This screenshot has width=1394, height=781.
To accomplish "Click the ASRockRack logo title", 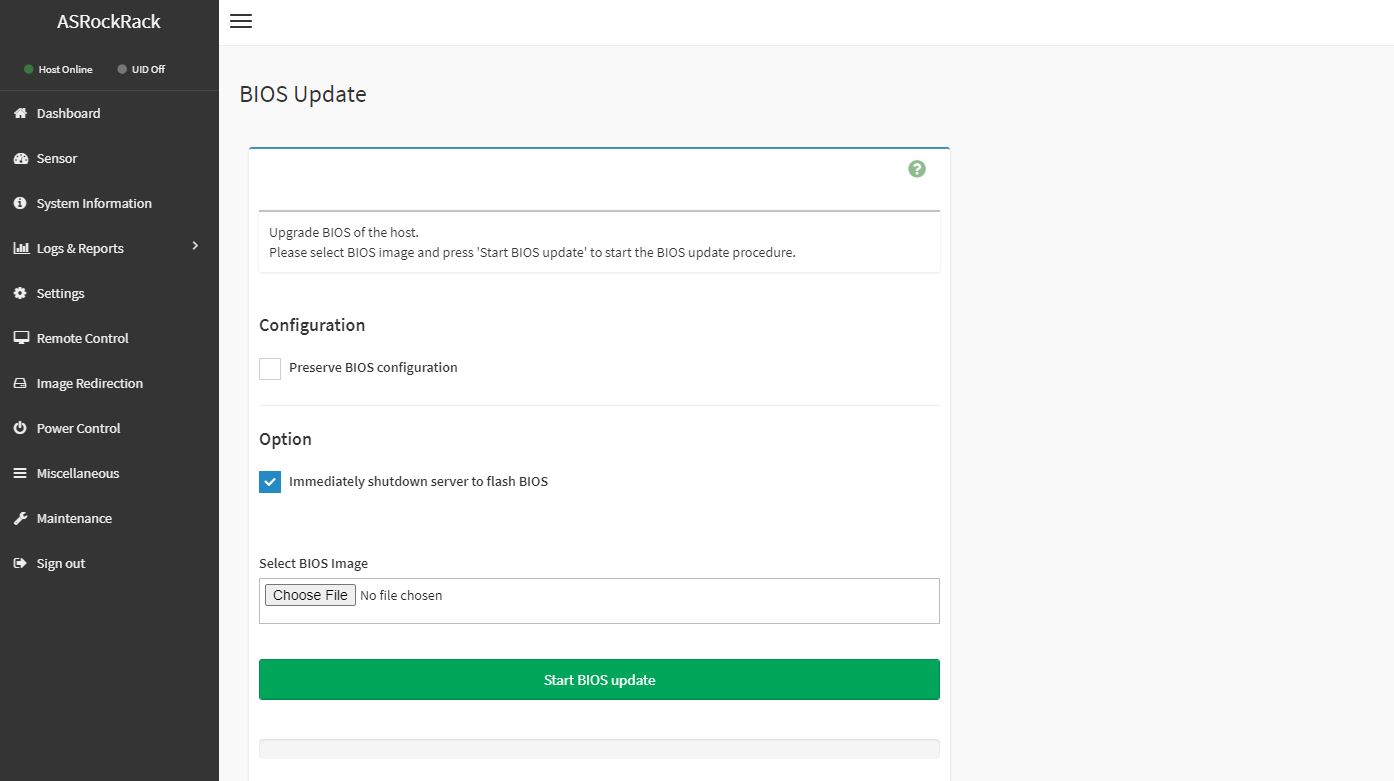I will pyautogui.click(x=109, y=22).
